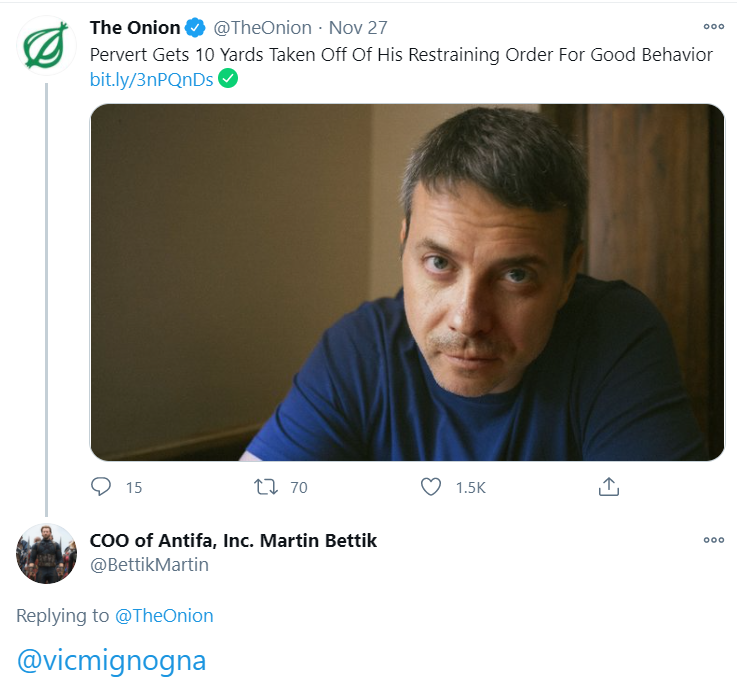Open the tweet's photo of the man
This screenshot has width=737, height=684.
pyautogui.click(x=407, y=282)
